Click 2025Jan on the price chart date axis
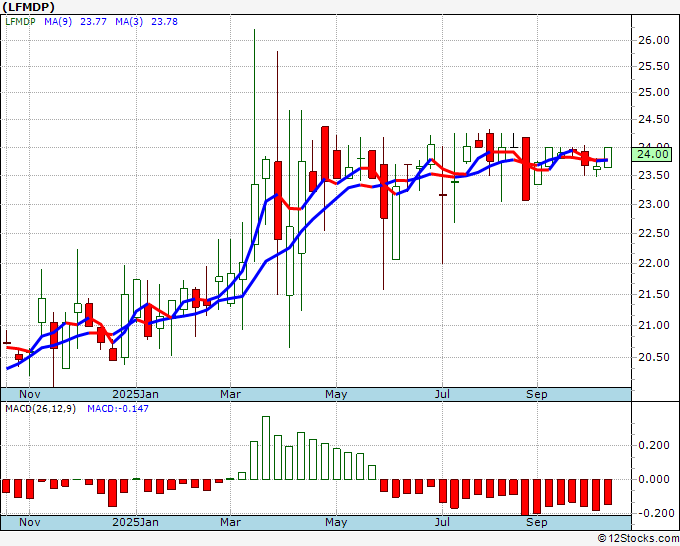This screenshot has width=680, height=546. tap(135, 394)
